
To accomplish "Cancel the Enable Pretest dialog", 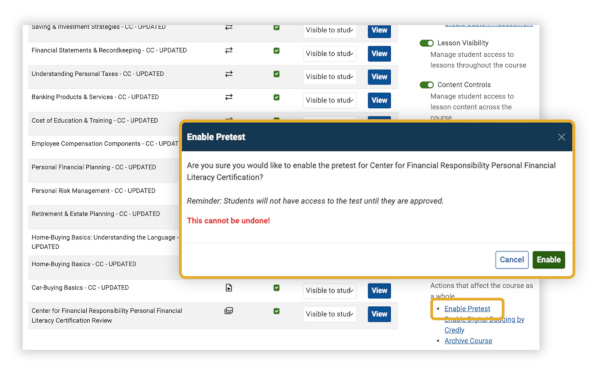I will [x=512, y=259].
